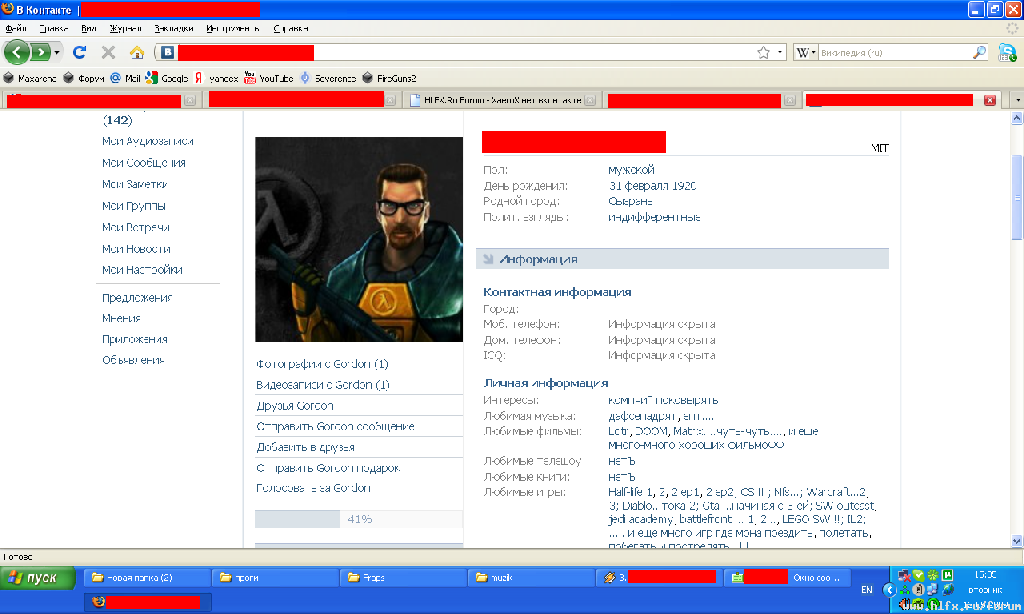Open Объявления in the sidebar
Screen dimensions: 1024x614
pyautogui.click(x=133, y=360)
